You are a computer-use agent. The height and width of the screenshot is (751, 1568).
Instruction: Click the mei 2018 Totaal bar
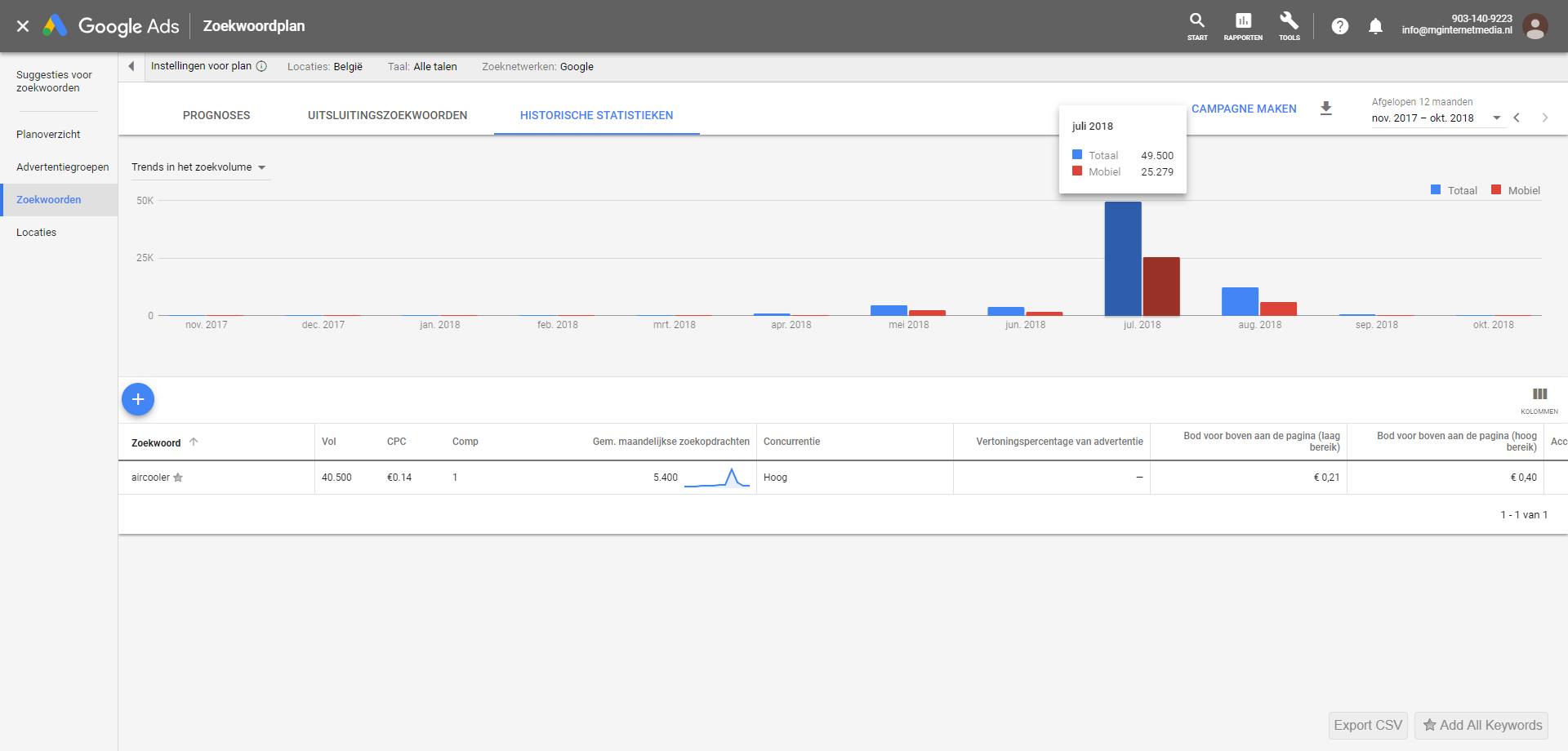pyautogui.click(x=889, y=310)
